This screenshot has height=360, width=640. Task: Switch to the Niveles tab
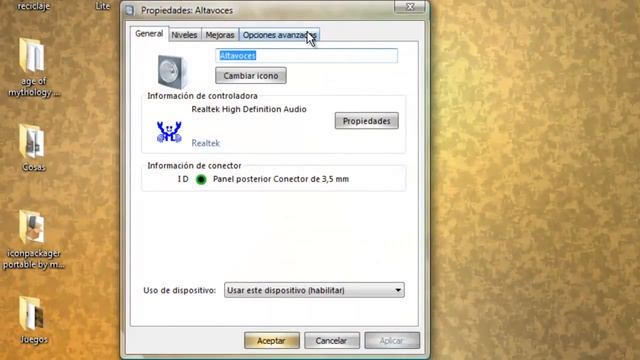point(184,35)
